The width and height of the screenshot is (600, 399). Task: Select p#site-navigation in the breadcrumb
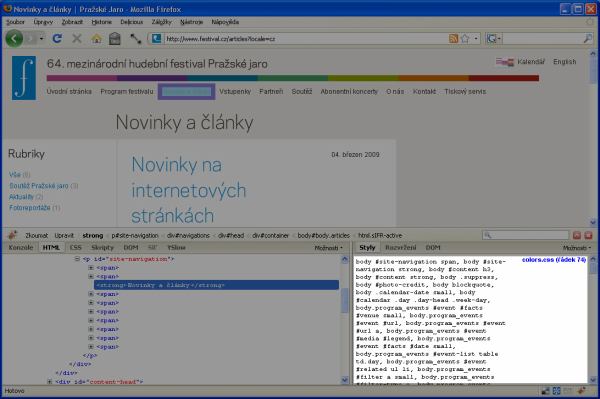tap(135, 236)
